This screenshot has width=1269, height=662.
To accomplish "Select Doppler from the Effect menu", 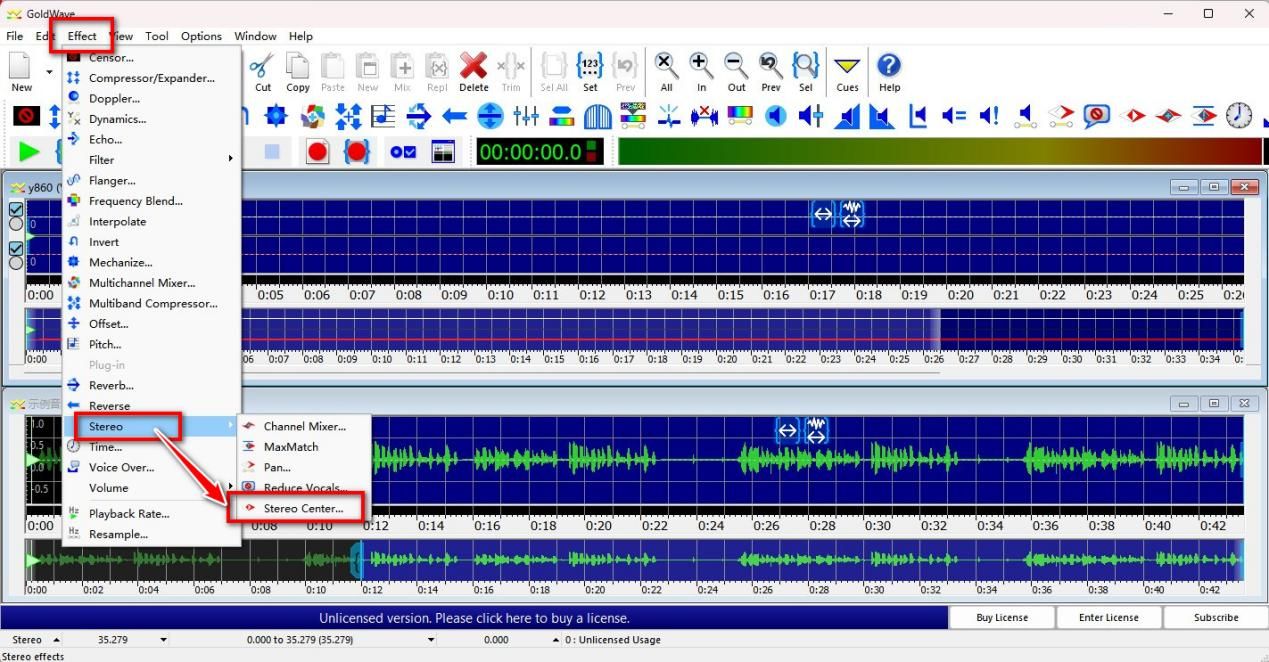I will (x=152, y=99).
